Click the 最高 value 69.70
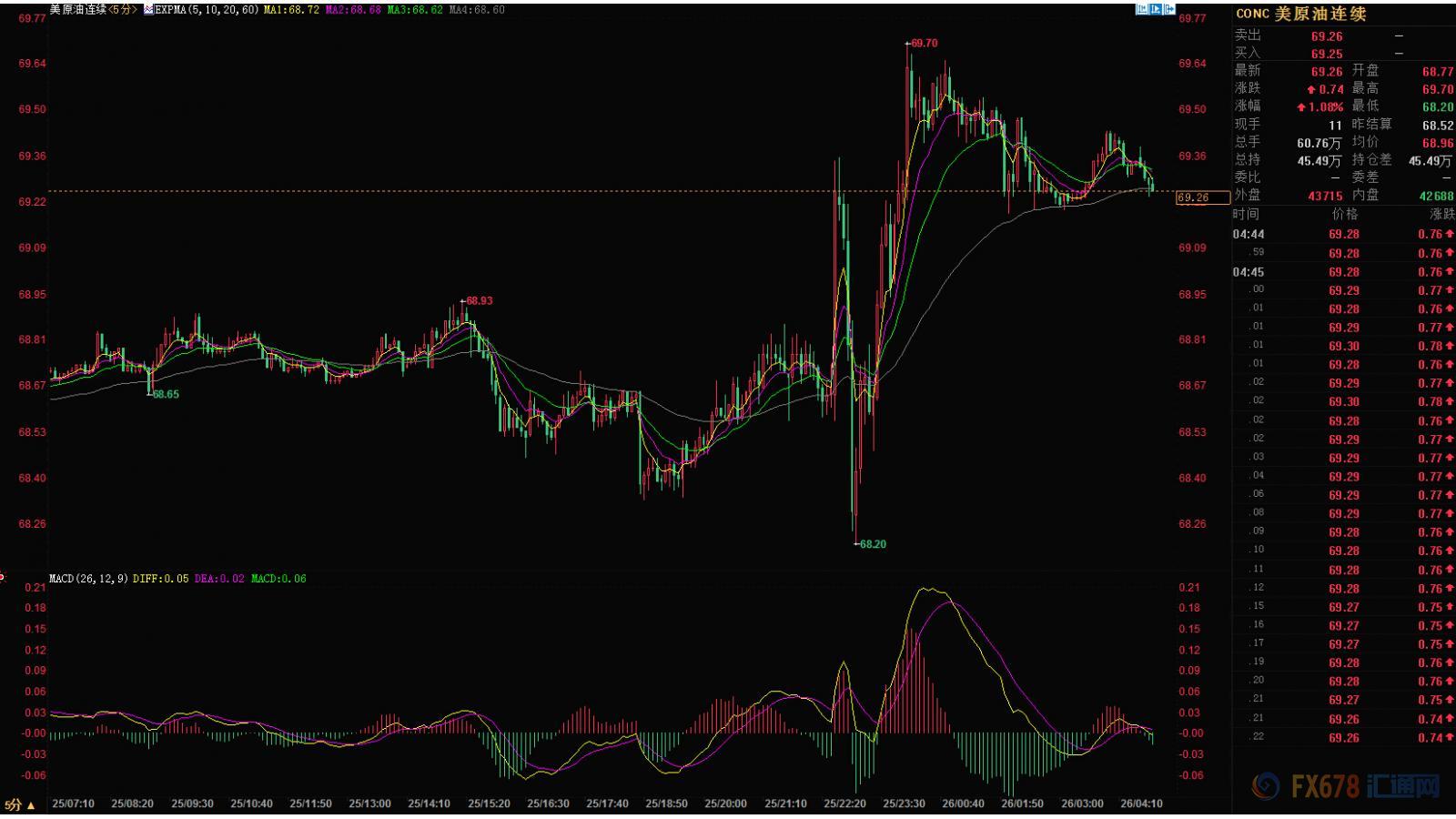1456x819 pixels. point(1438,89)
